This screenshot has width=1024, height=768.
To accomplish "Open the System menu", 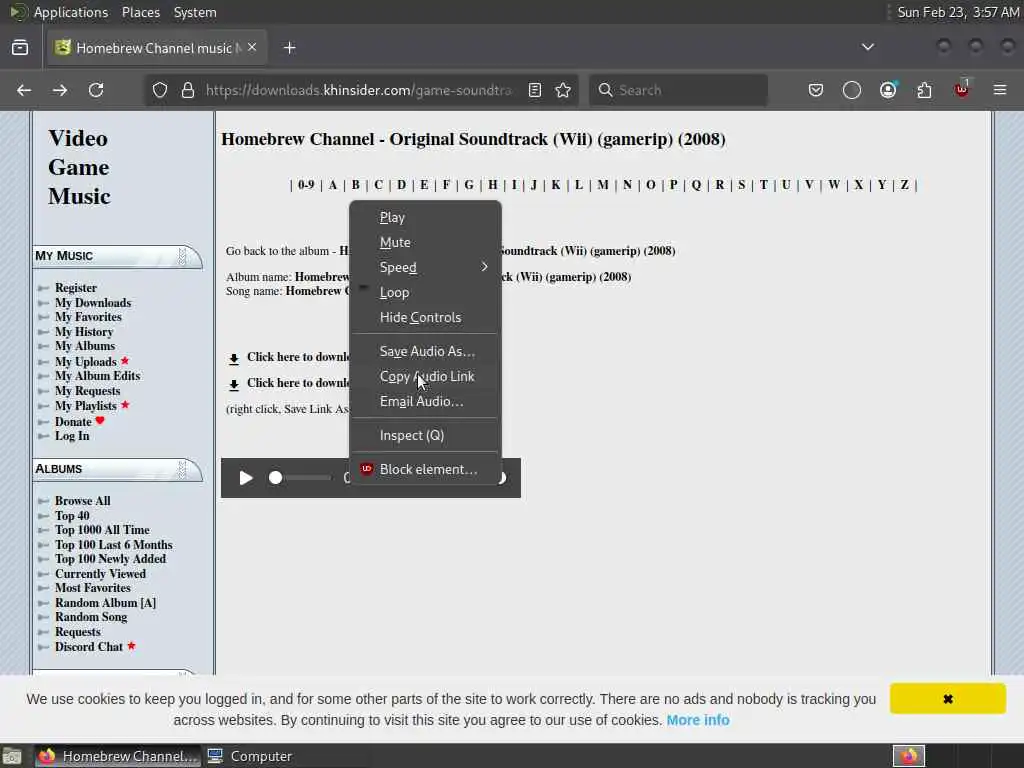I will (195, 12).
